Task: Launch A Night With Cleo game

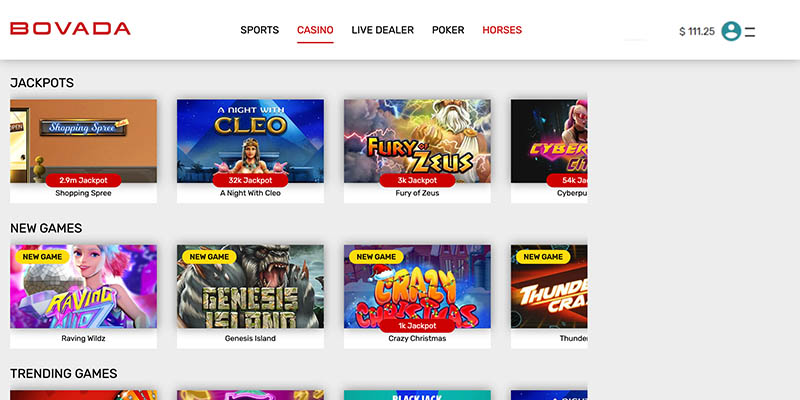Action: [251, 141]
